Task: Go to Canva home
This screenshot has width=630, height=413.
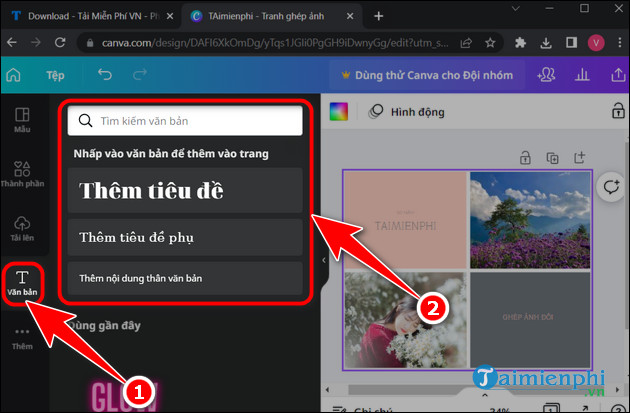Action: point(13,75)
